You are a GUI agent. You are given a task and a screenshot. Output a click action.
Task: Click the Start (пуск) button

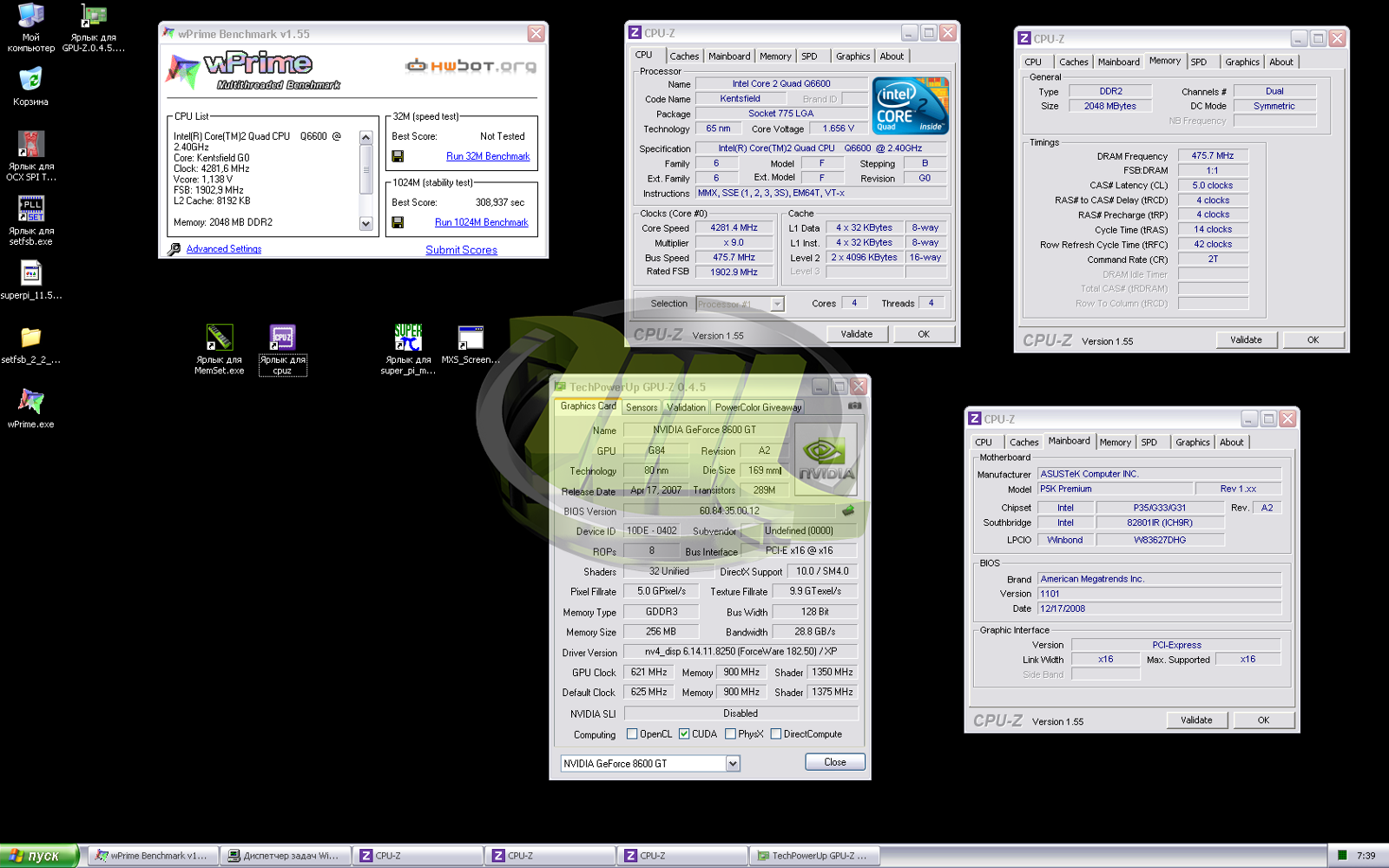39,856
